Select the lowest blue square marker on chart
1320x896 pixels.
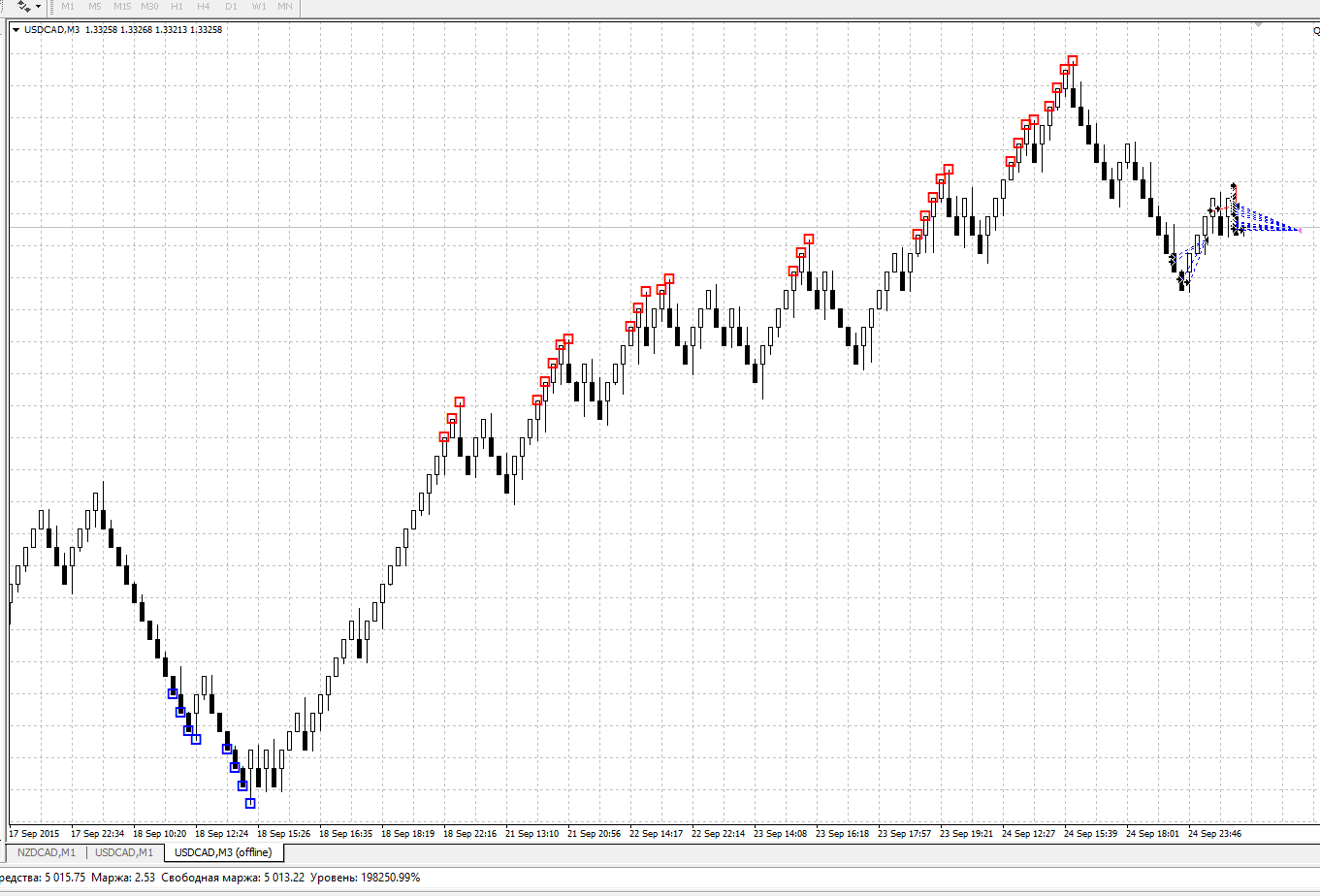tap(250, 803)
